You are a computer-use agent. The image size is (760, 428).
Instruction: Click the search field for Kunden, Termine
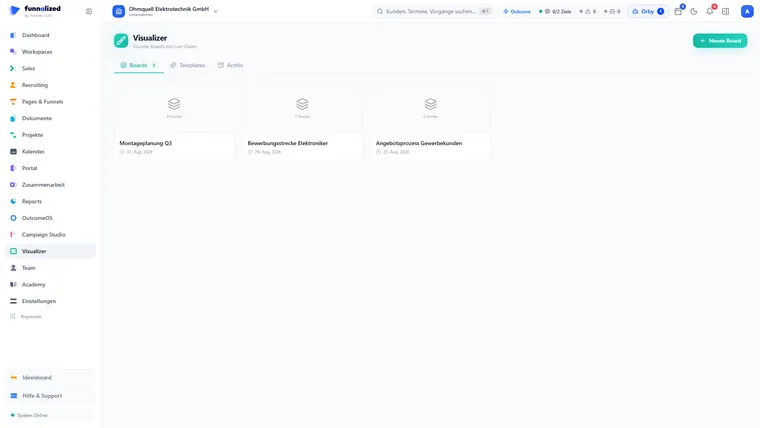[x=433, y=11]
